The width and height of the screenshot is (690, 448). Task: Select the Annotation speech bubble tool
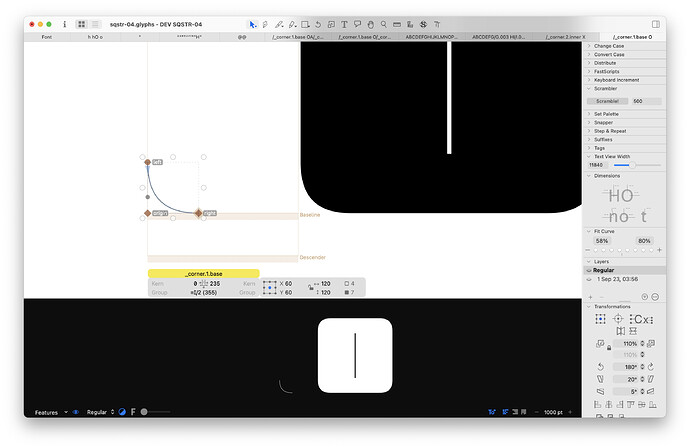click(x=357, y=25)
